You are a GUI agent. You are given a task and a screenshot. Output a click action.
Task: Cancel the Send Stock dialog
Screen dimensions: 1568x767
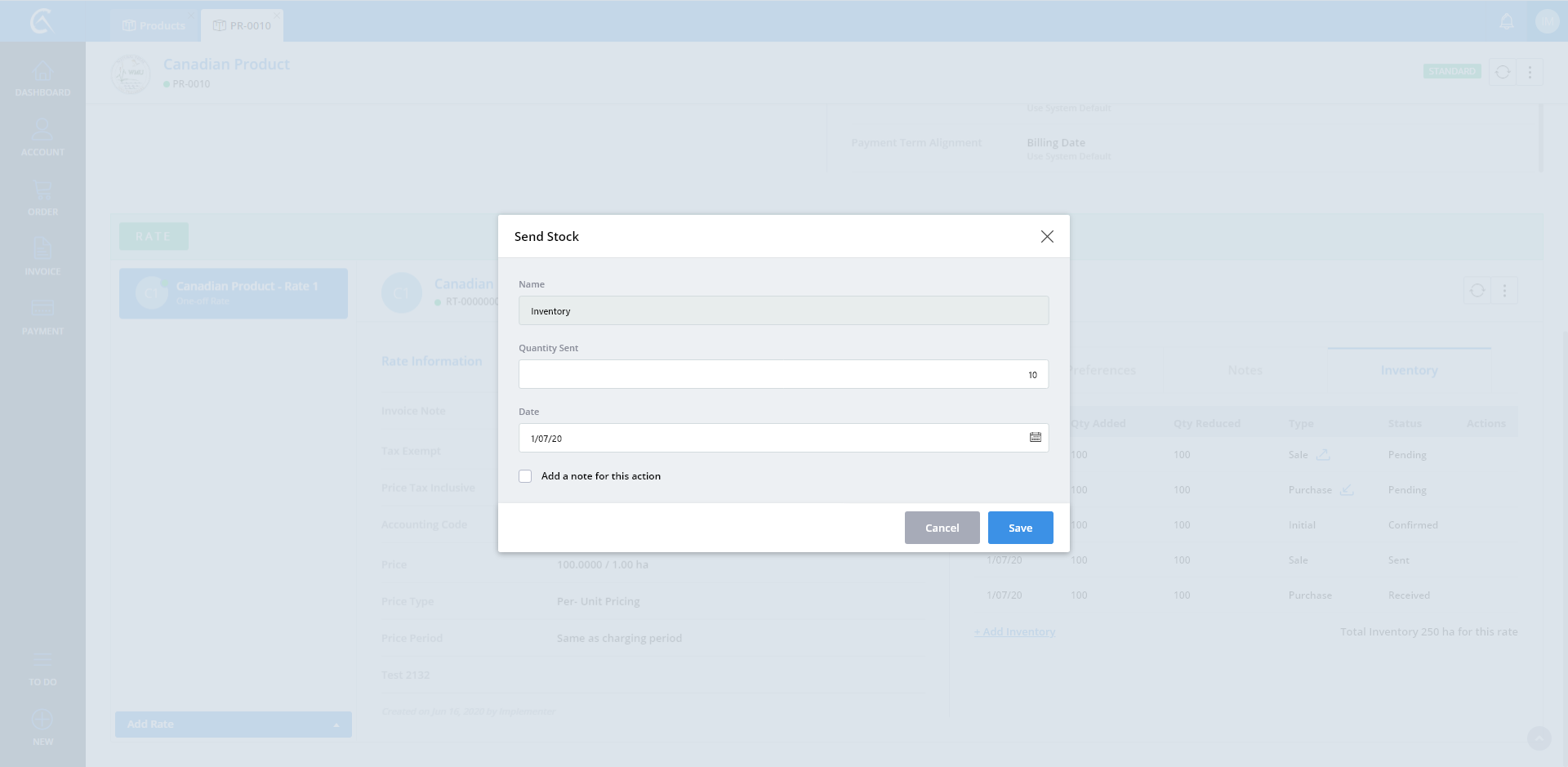coord(942,528)
